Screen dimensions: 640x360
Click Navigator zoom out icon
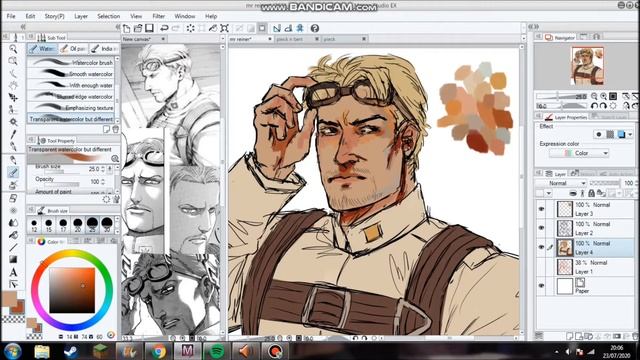594,96
